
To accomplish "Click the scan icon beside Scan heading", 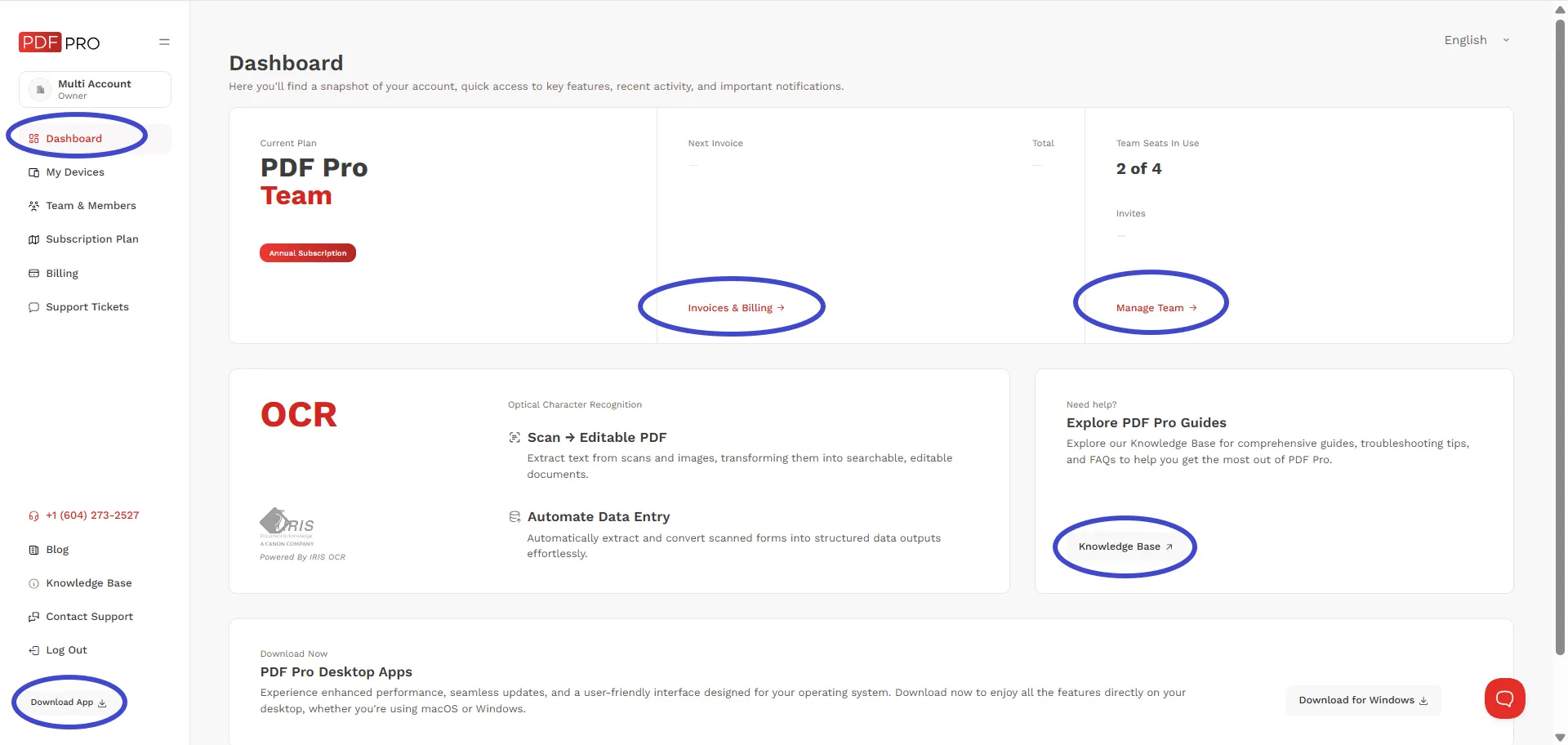I will pos(514,438).
